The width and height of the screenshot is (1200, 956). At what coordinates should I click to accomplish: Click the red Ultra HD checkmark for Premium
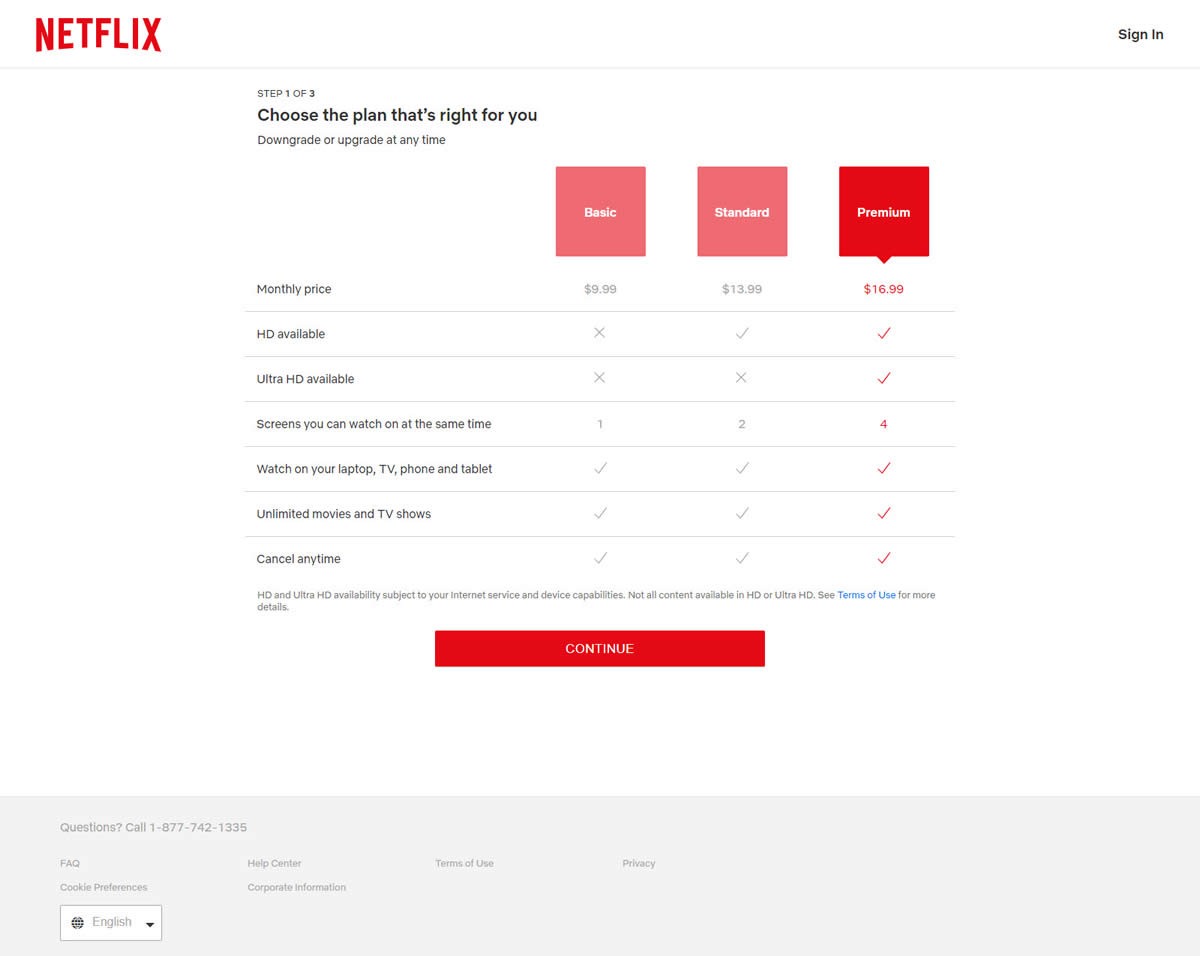click(x=883, y=378)
